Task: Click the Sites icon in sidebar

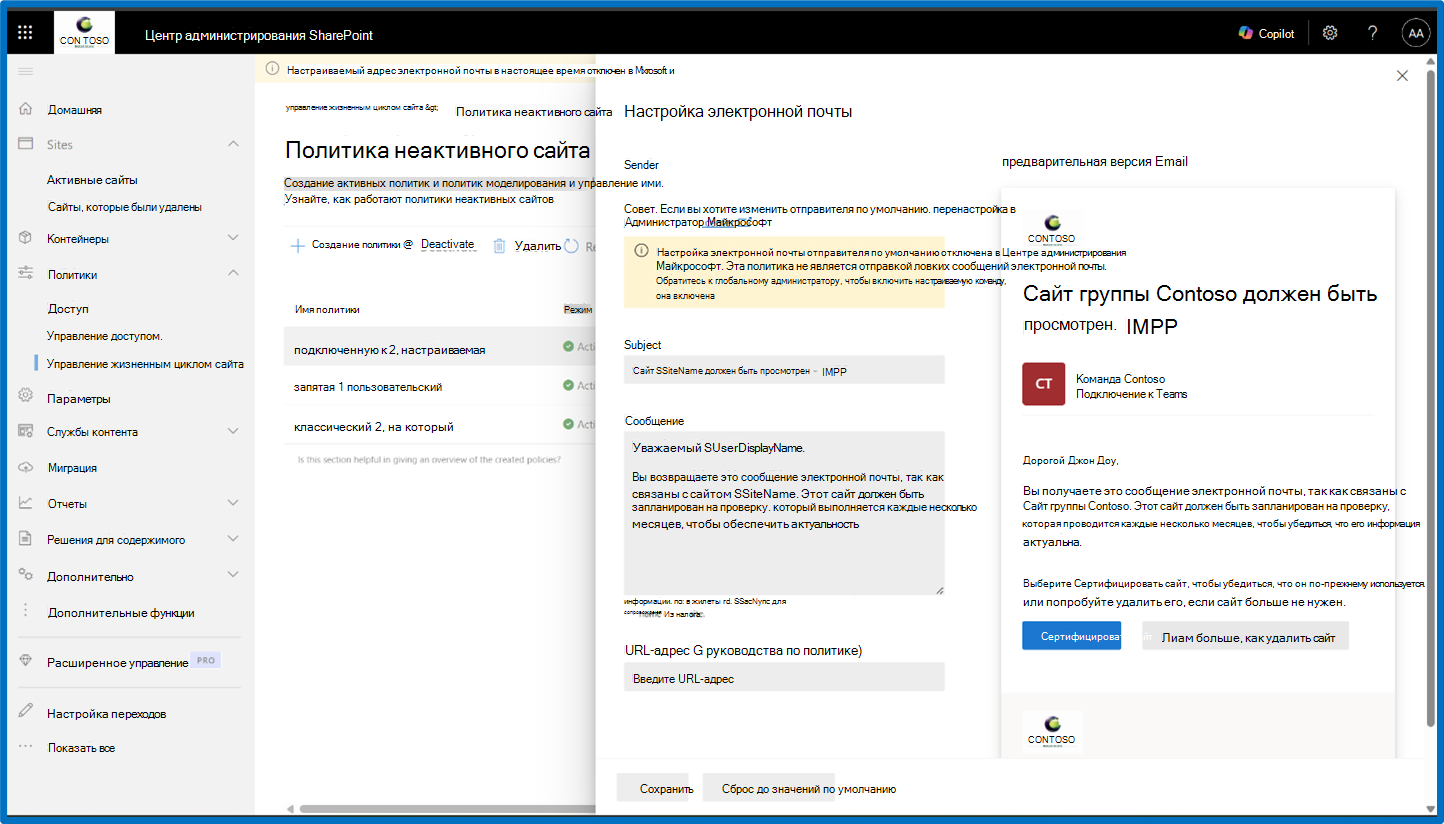Action: click(26, 144)
